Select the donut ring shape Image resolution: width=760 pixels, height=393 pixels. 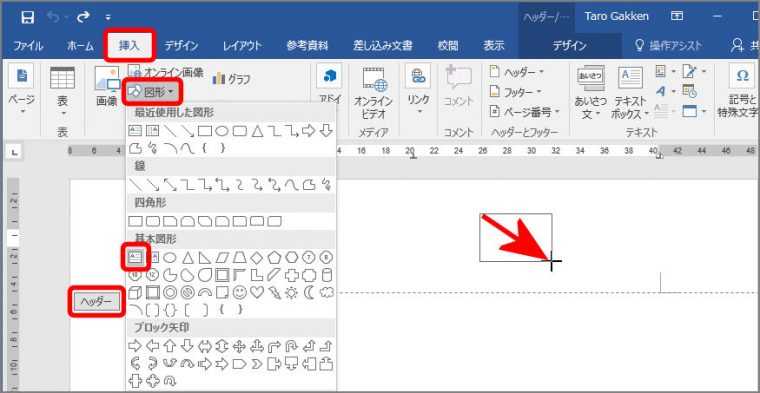[x=170, y=292]
